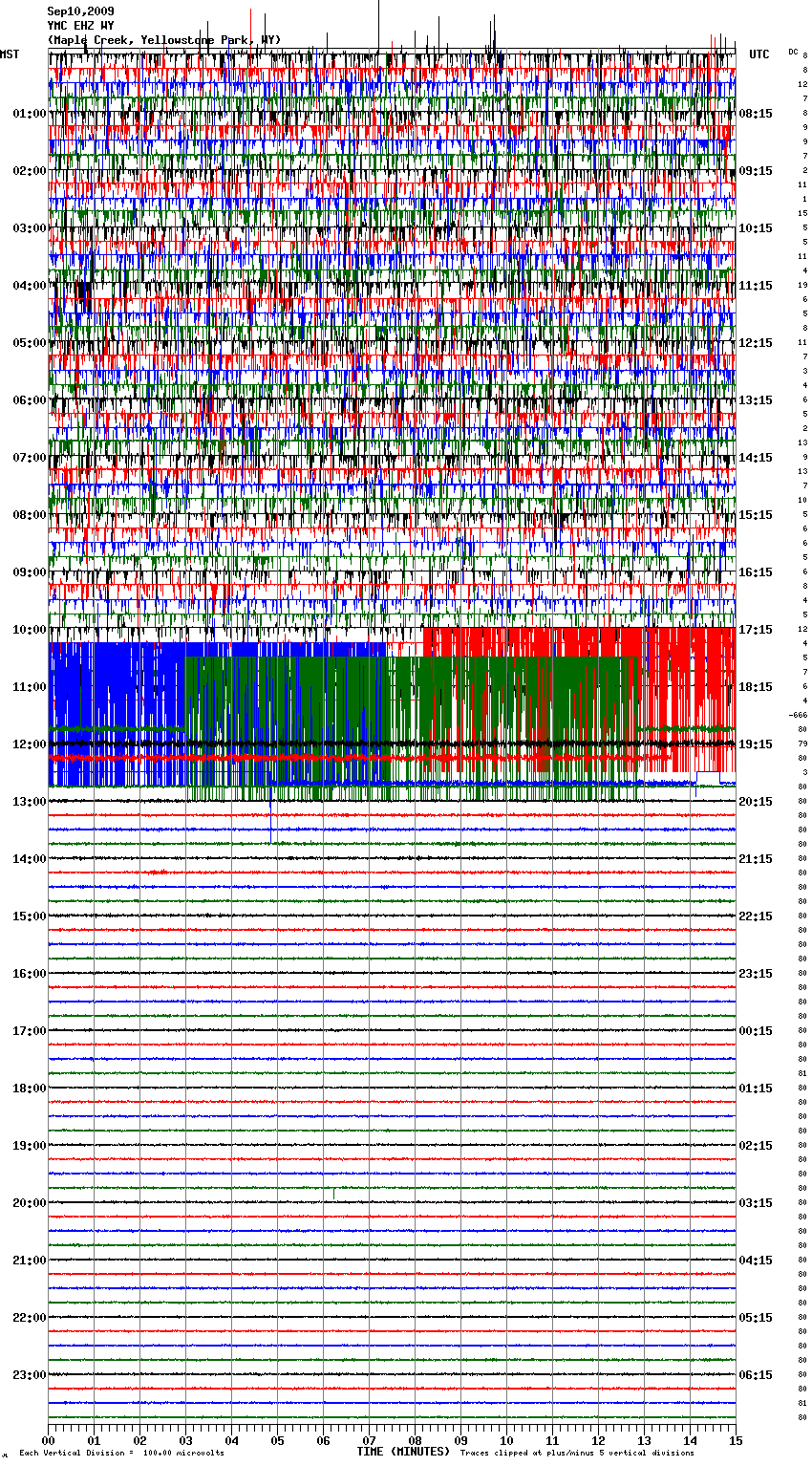Select the '23:00' MST time label
Viewport: 812px width, 1466px height.
tap(30, 1375)
